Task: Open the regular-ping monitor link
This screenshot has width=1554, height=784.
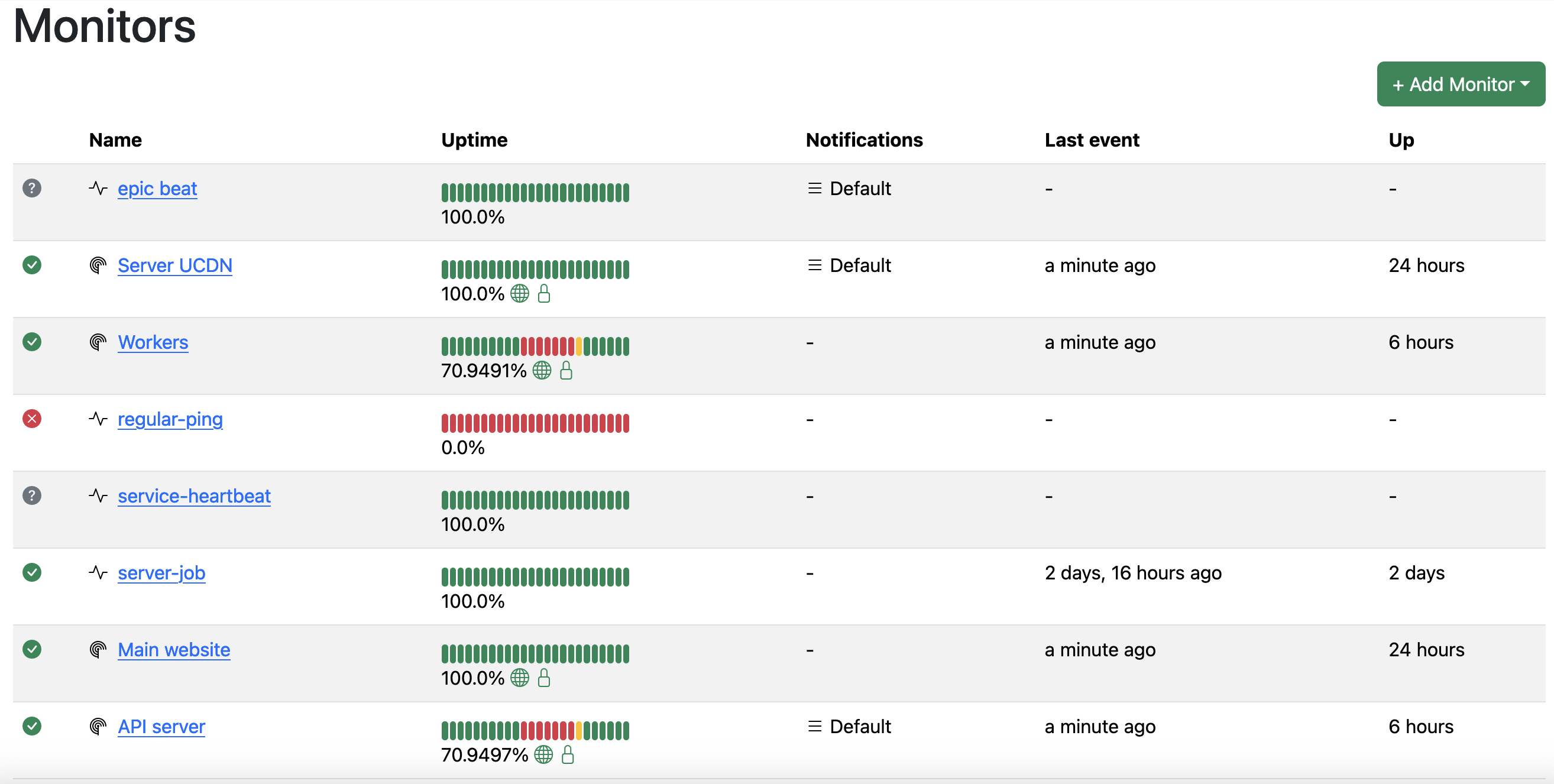Action: [170, 419]
